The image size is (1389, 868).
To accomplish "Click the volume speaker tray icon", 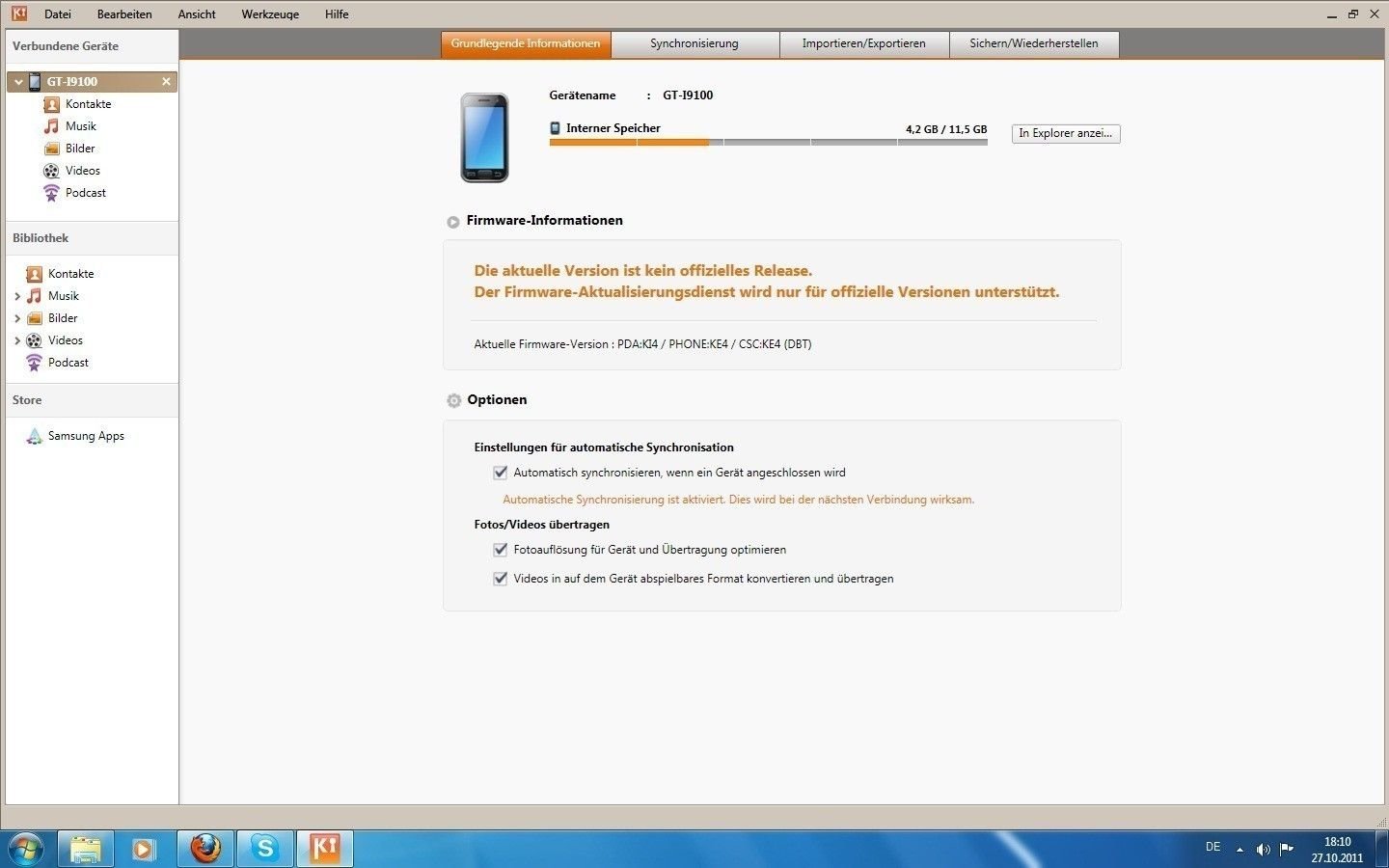I will [x=1263, y=850].
